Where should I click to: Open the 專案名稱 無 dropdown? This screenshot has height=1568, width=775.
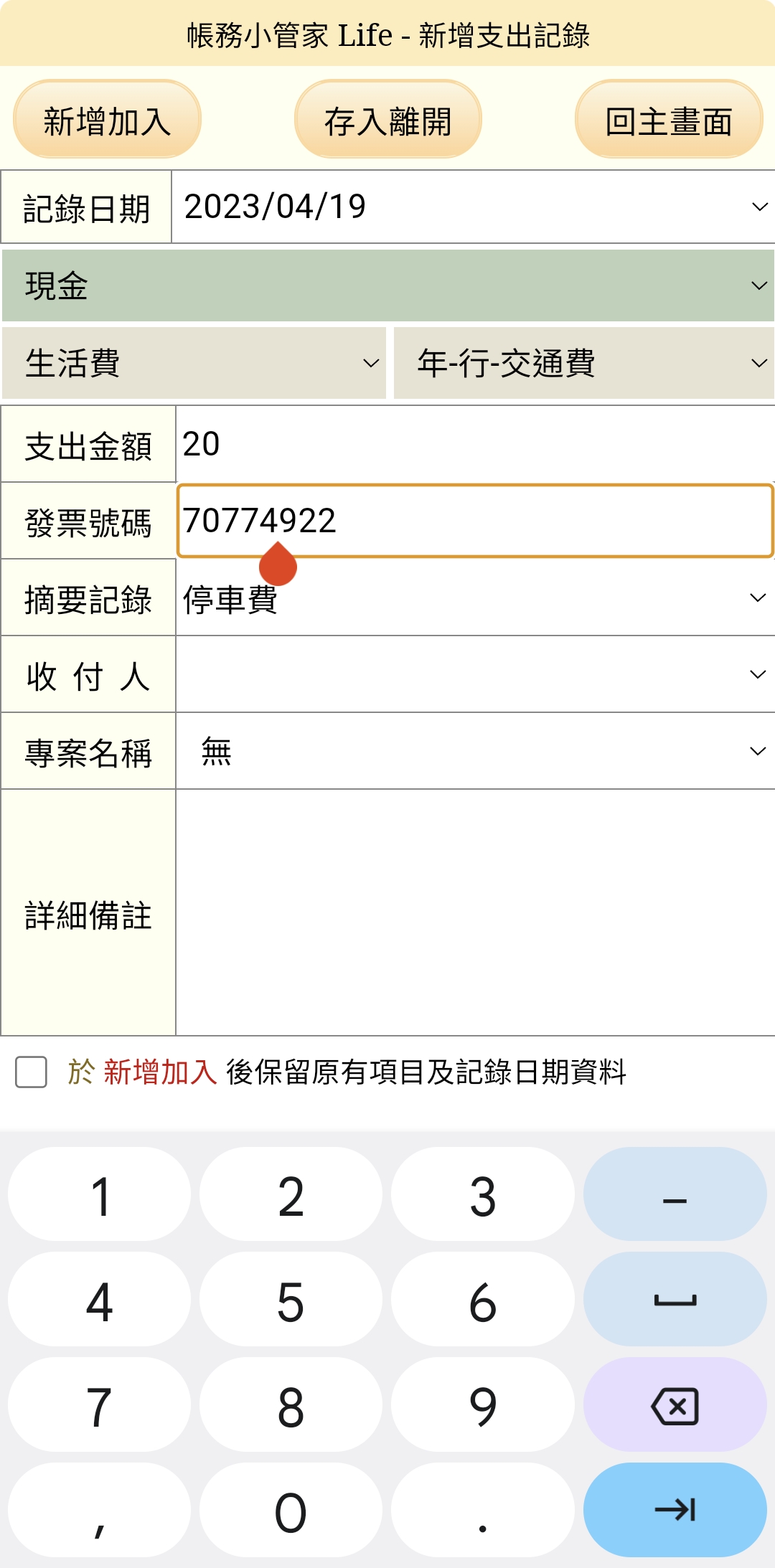[x=475, y=751]
